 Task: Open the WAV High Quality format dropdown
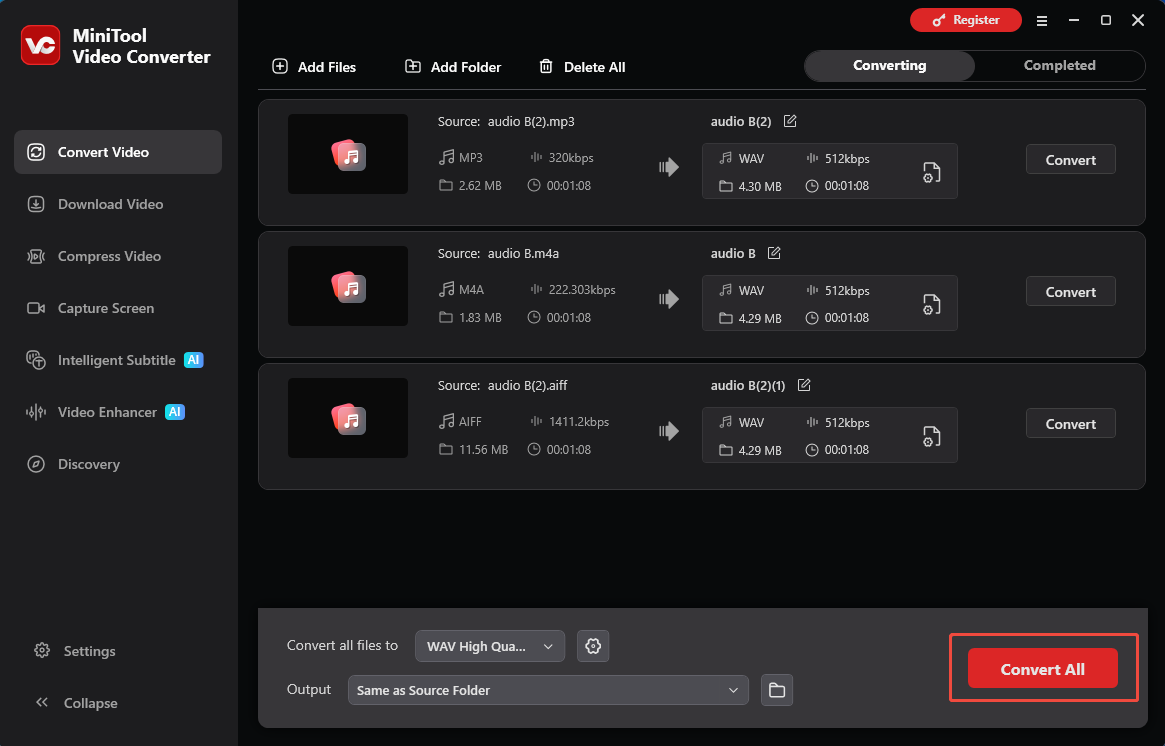[490, 646]
